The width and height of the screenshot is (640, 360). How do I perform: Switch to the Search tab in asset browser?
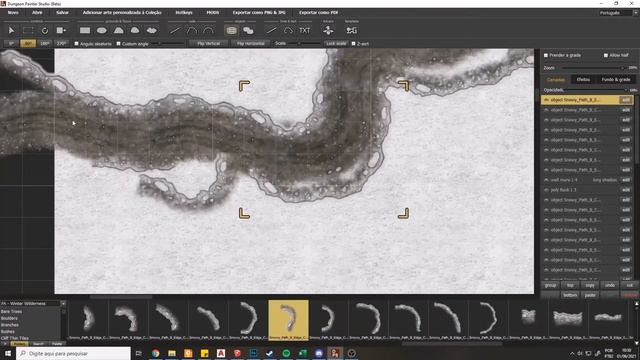[x=38, y=344]
